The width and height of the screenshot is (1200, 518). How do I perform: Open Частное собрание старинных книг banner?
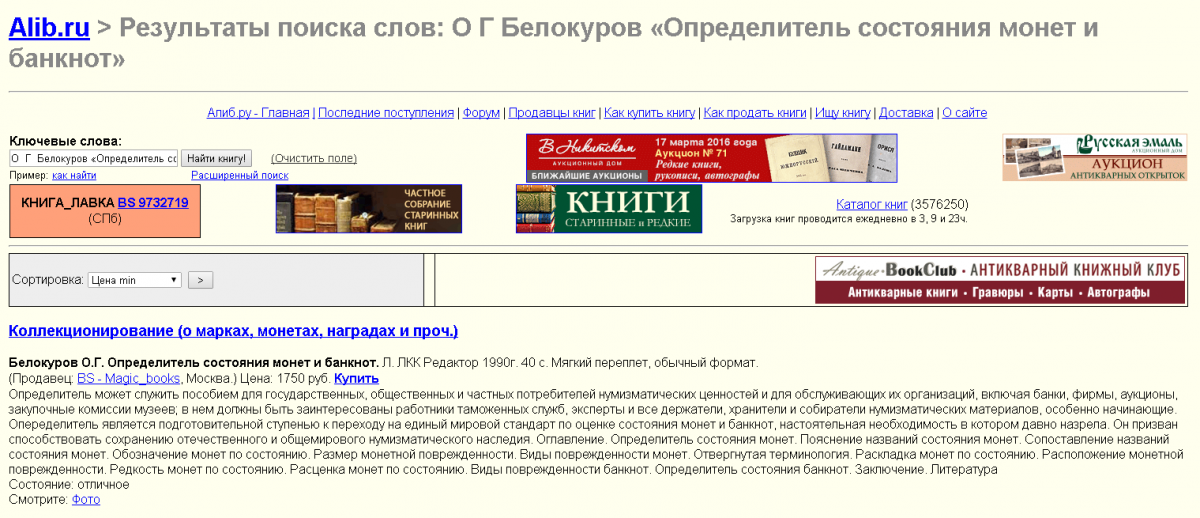369,208
